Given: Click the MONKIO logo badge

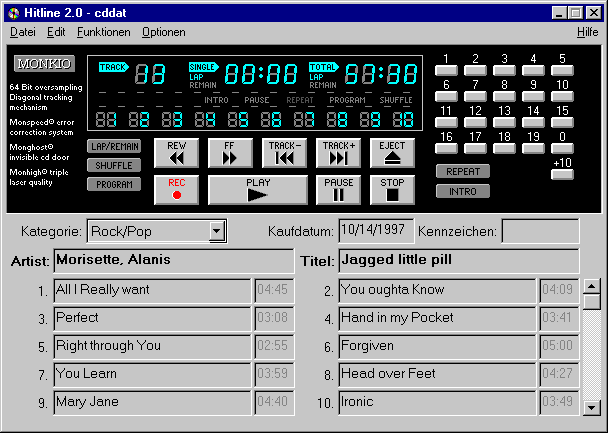Looking at the screenshot, I should tap(44, 64).
